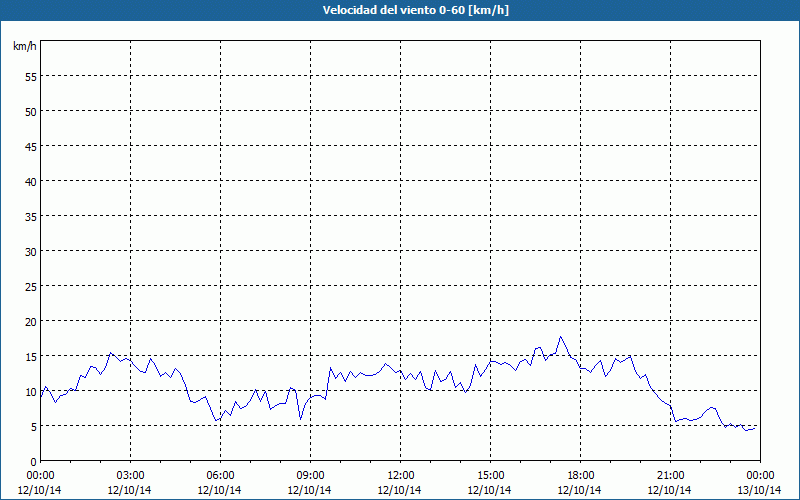The height and width of the screenshot is (500, 800).
Task: Click the 5 label on the y-axis
Action: coord(34,427)
